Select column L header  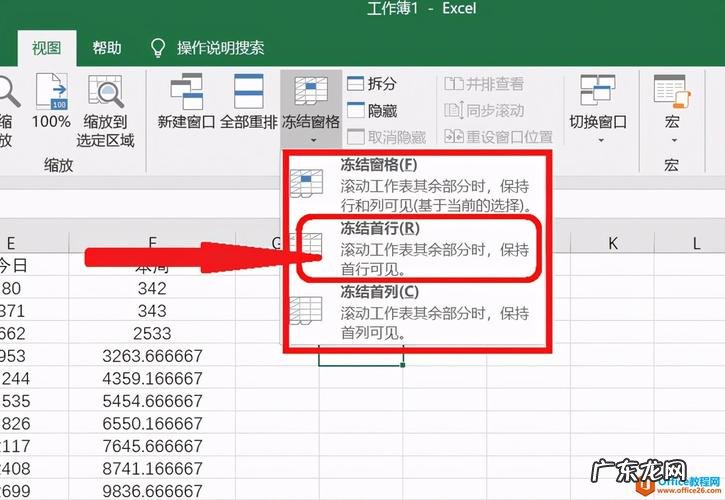click(x=696, y=243)
